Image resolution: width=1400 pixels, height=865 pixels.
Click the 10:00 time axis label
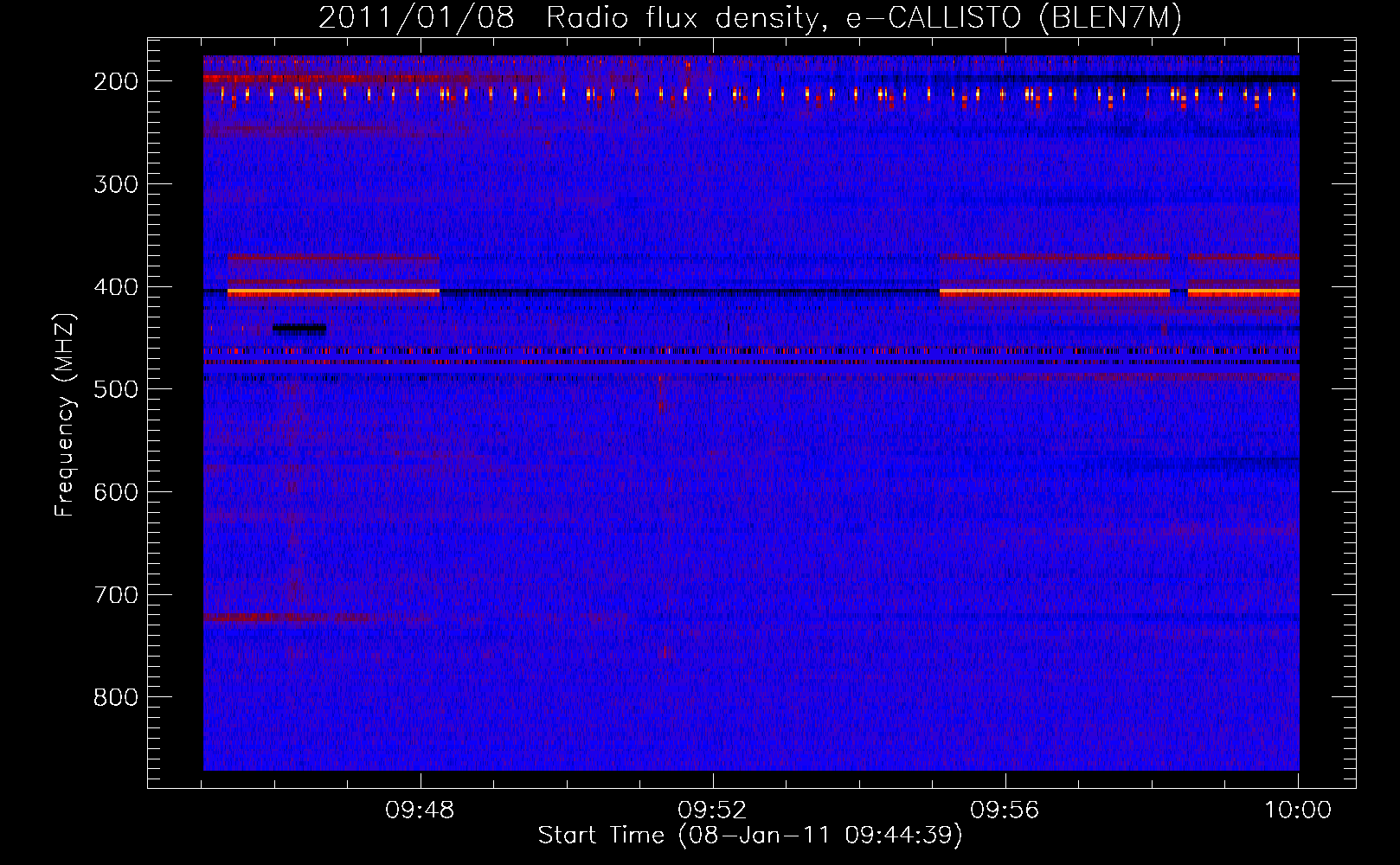(x=1298, y=811)
